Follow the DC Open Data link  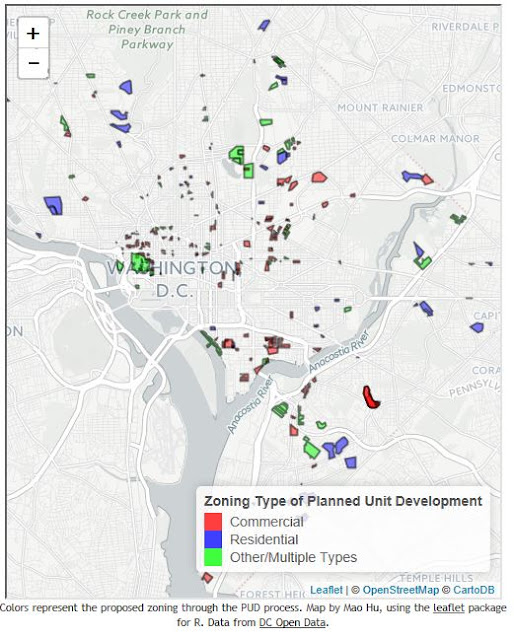click(292, 622)
